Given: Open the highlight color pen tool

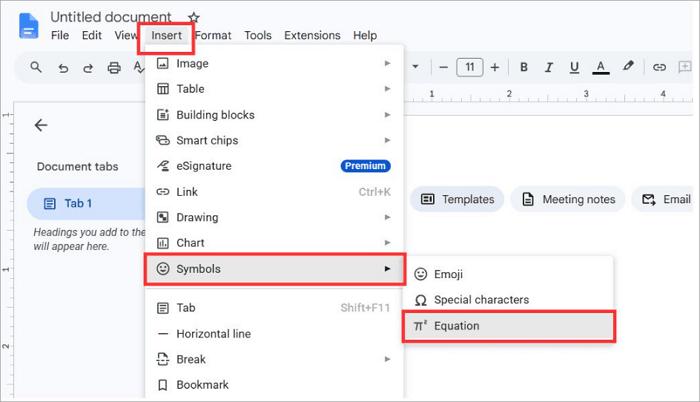Looking at the screenshot, I should [628, 67].
